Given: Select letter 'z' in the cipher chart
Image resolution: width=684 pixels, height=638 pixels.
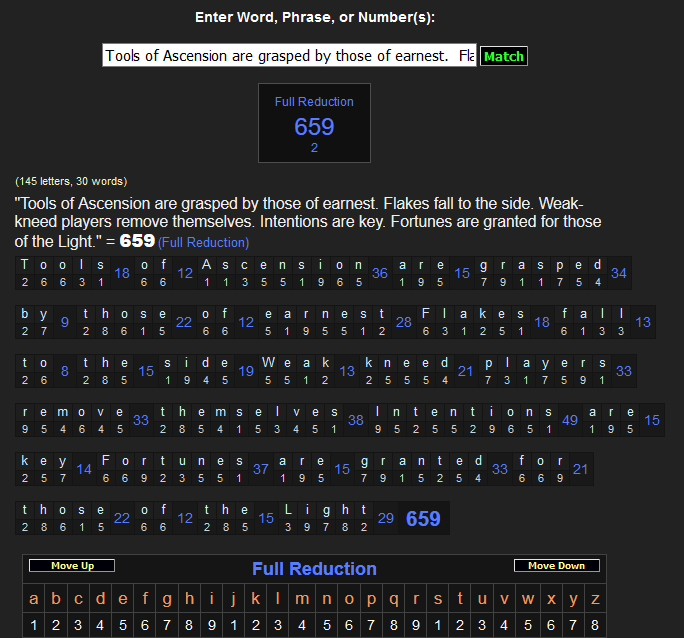Looking at the screenshot, I should [595, 600].
